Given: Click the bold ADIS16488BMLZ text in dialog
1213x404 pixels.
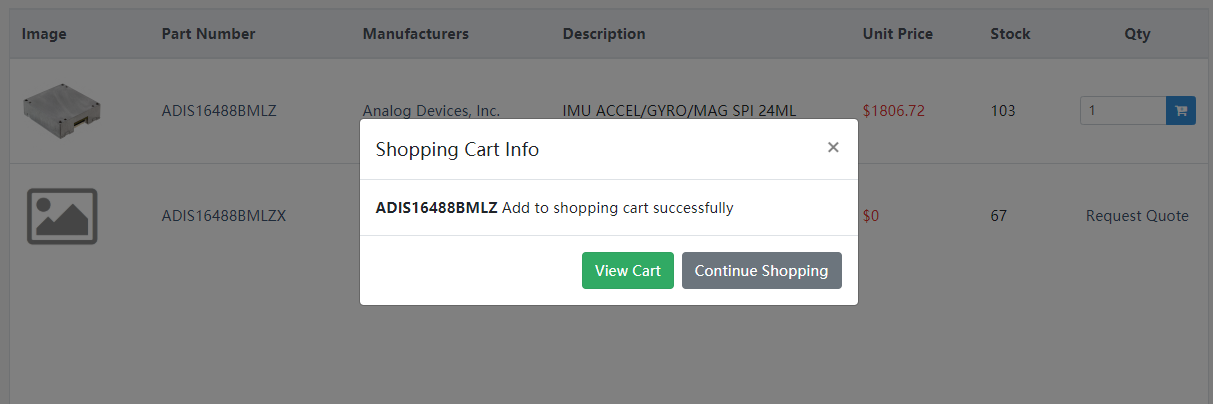Looking at the screenshot, I should coord(436,208).
